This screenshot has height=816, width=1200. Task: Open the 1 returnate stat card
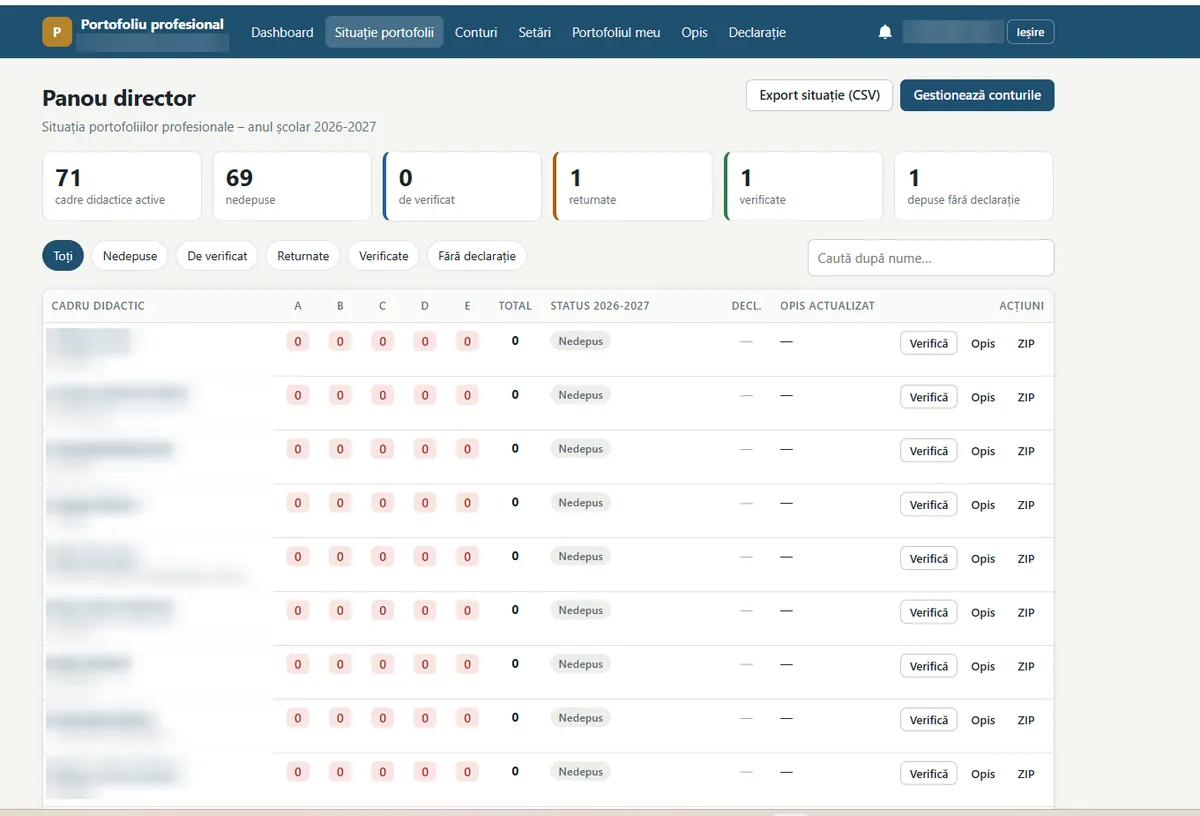click(633, 186)
